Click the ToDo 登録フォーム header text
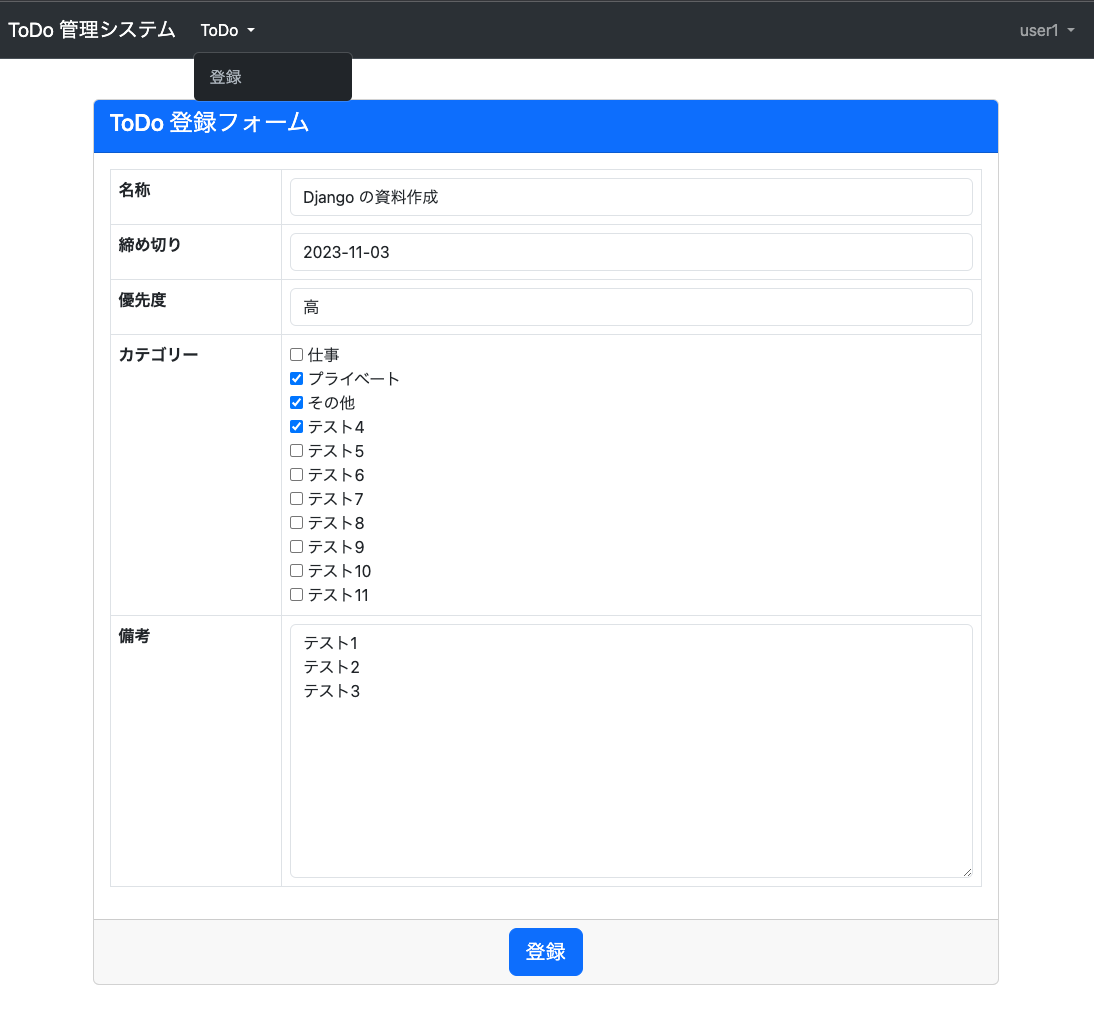This screenshot has width=1094, height=1031. click(209, 123)
